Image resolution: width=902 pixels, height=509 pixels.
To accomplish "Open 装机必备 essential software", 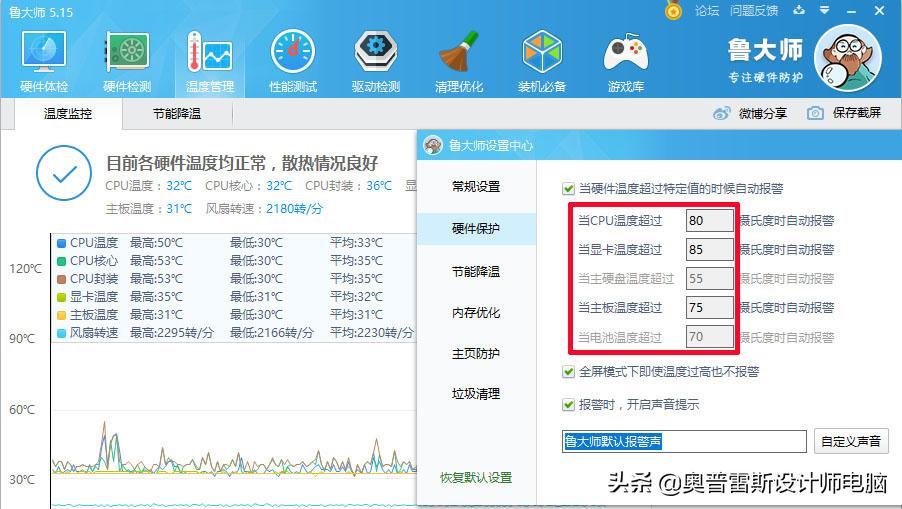I will point(541,62).
